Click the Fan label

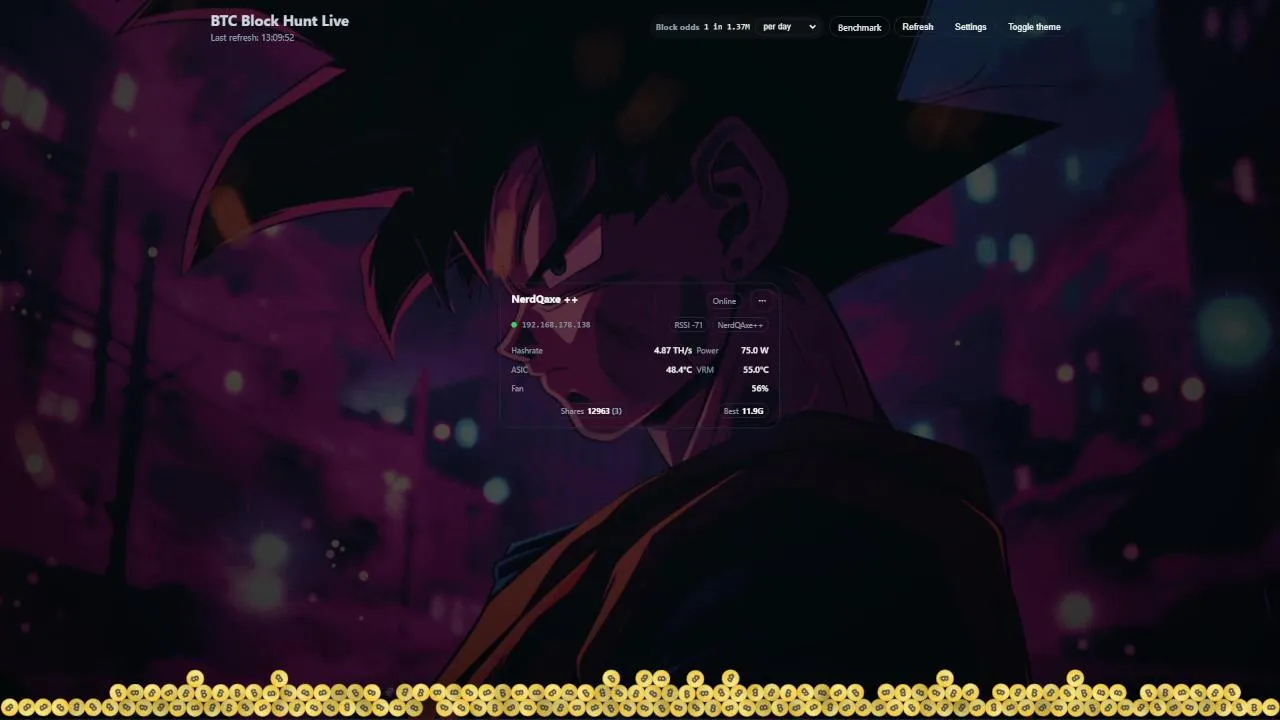tap(517, 389)
